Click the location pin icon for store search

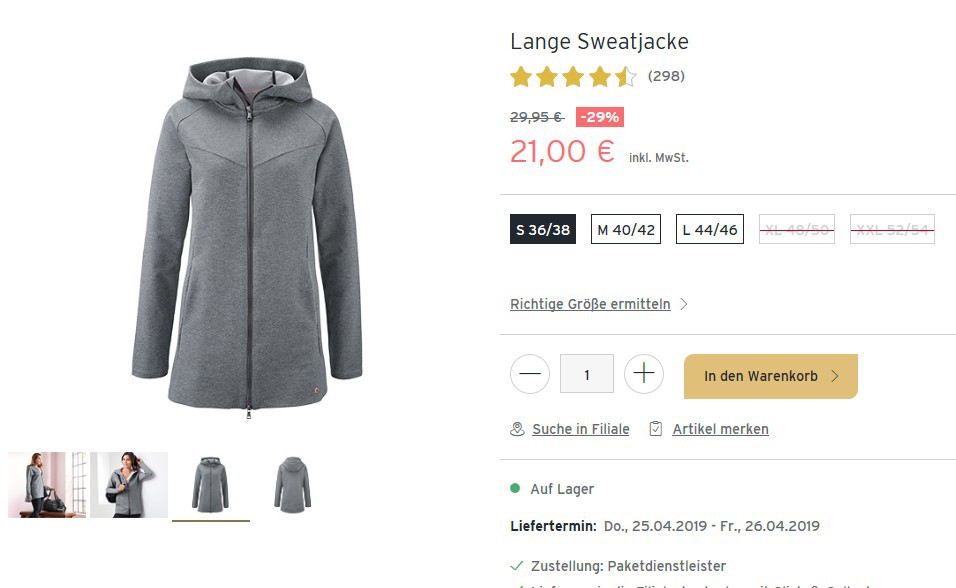point(517,429)
